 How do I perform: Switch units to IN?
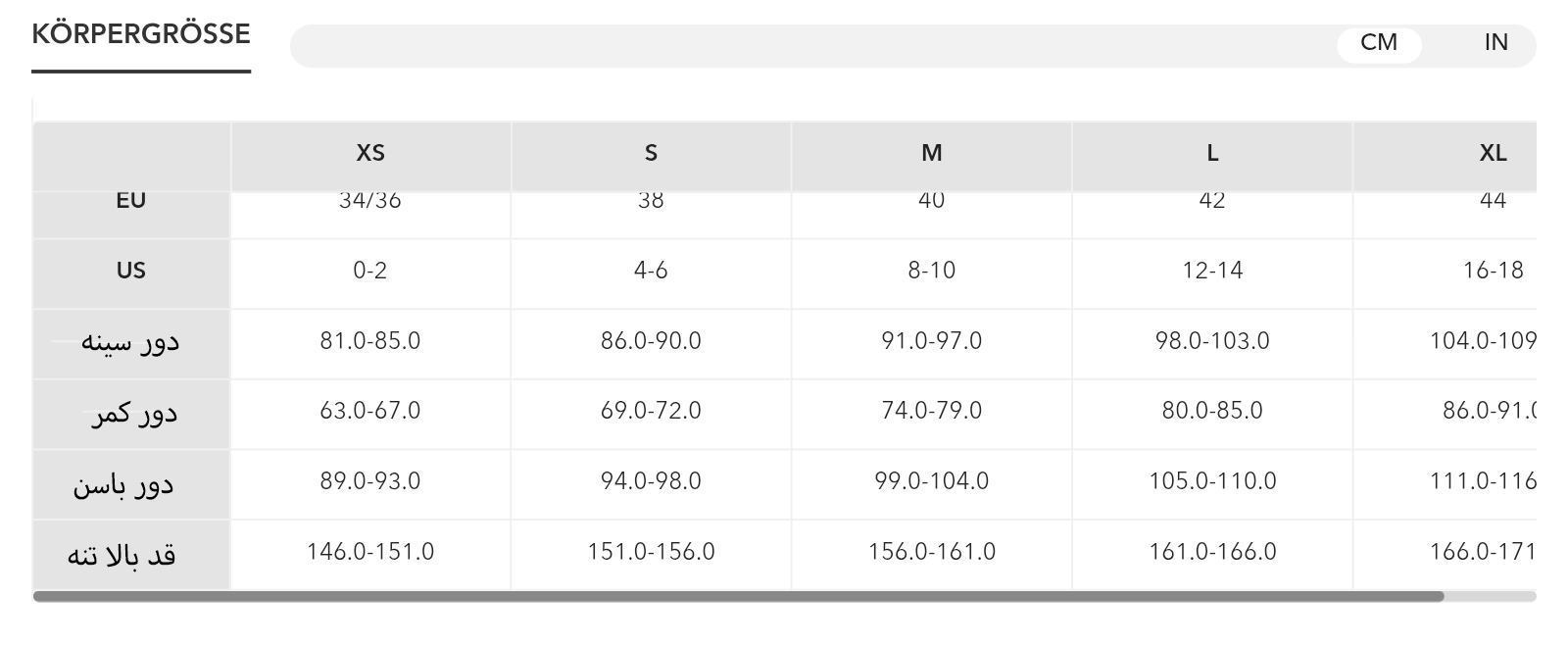(x=1495, y=43)
